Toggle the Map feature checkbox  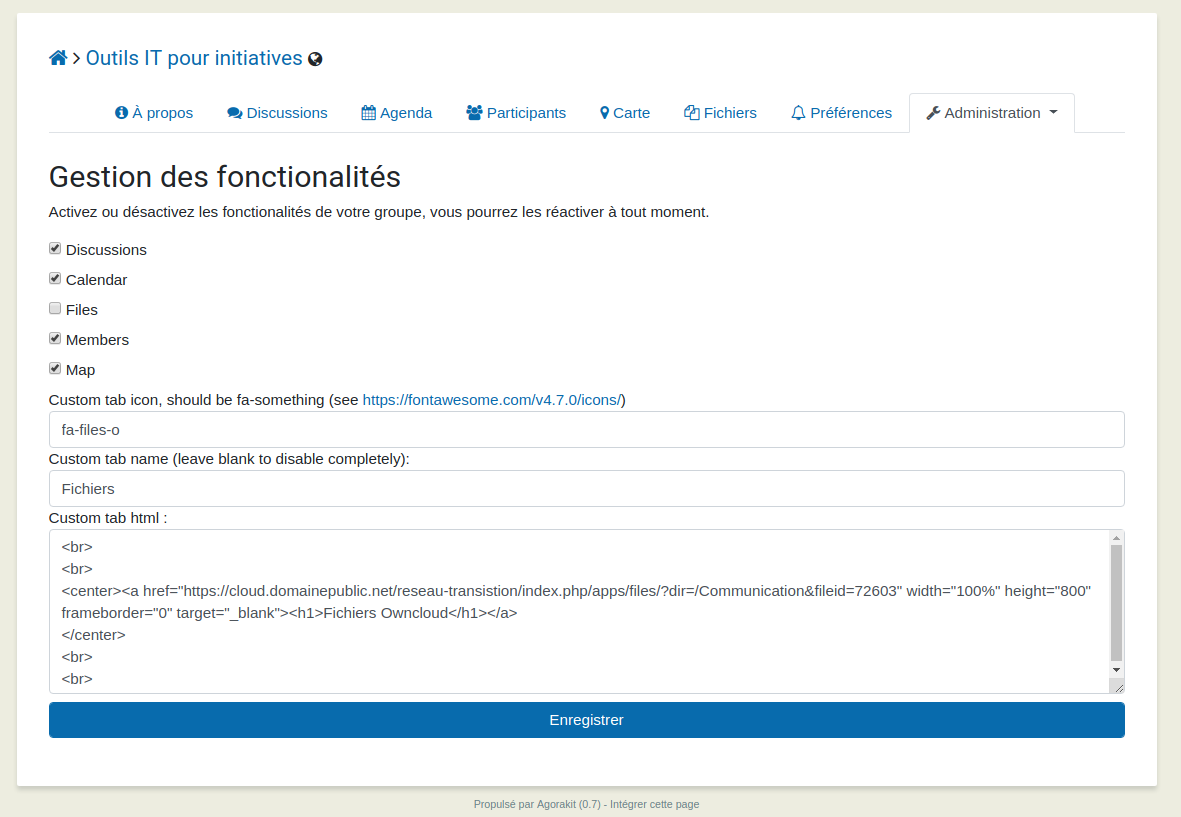(55, 369)
